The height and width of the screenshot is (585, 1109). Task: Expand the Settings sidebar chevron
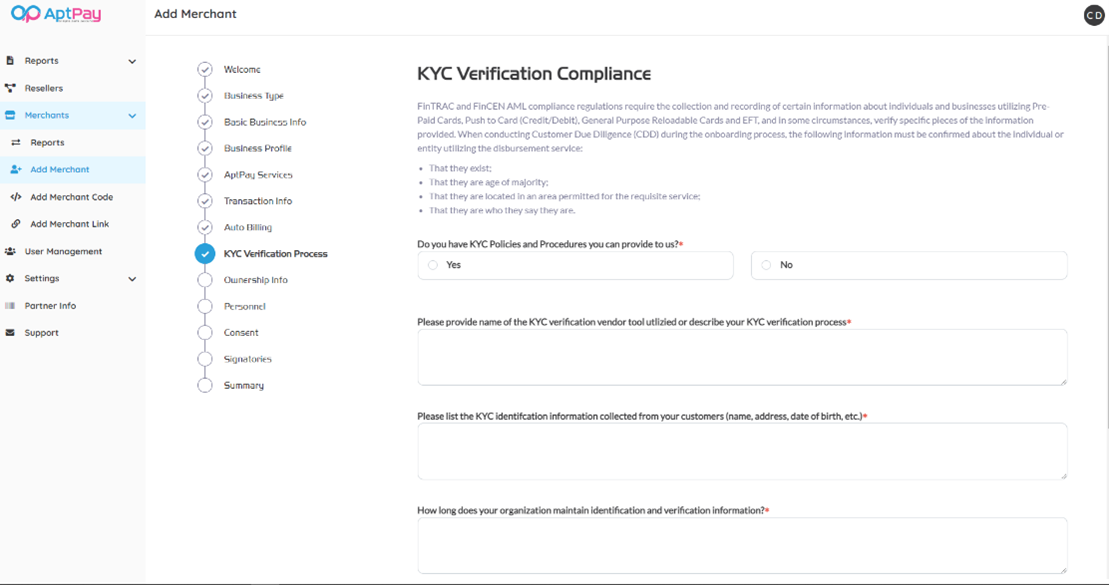point(132,279)
